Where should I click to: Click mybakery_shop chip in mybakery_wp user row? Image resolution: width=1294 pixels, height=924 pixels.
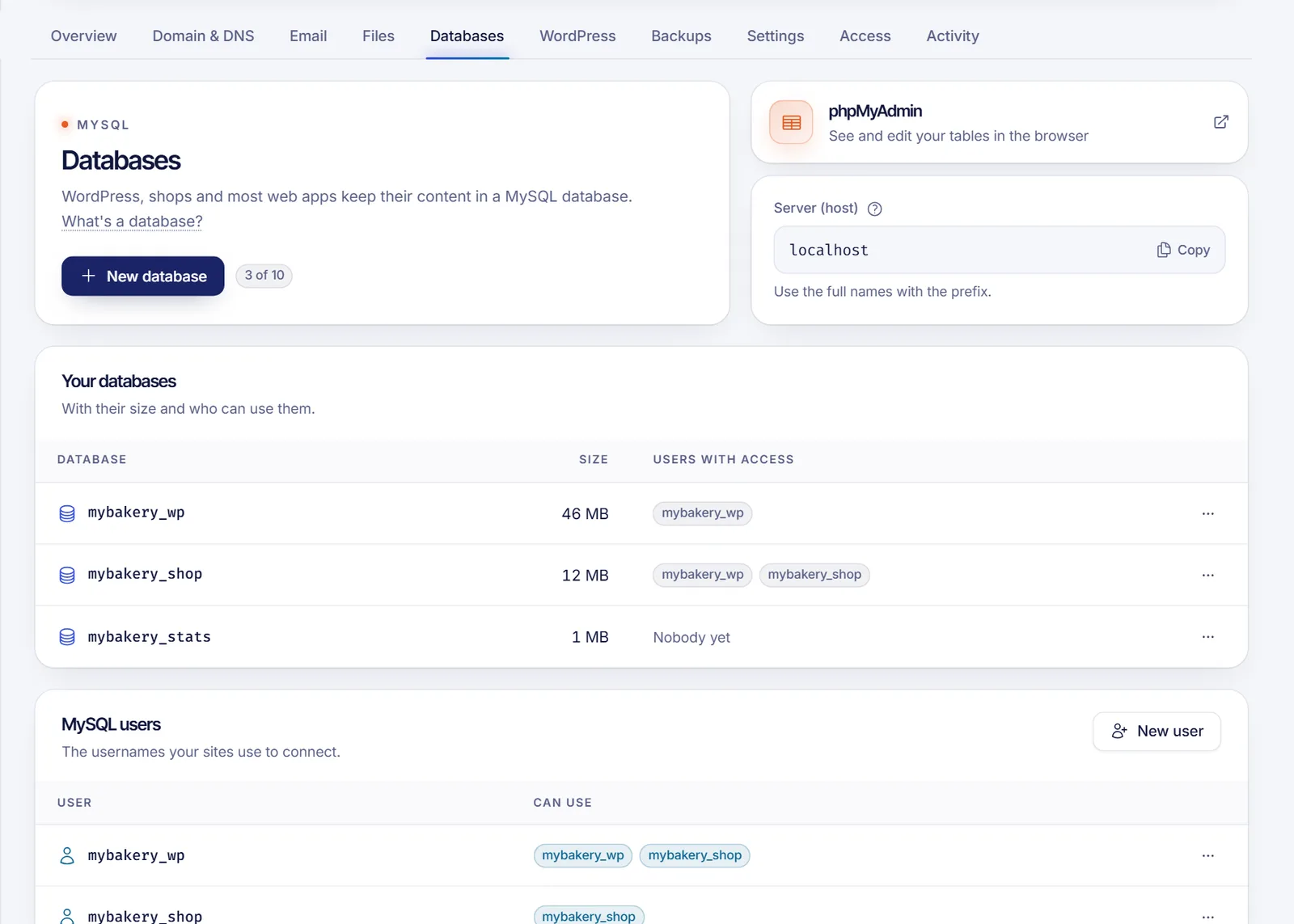coord(695,855)
